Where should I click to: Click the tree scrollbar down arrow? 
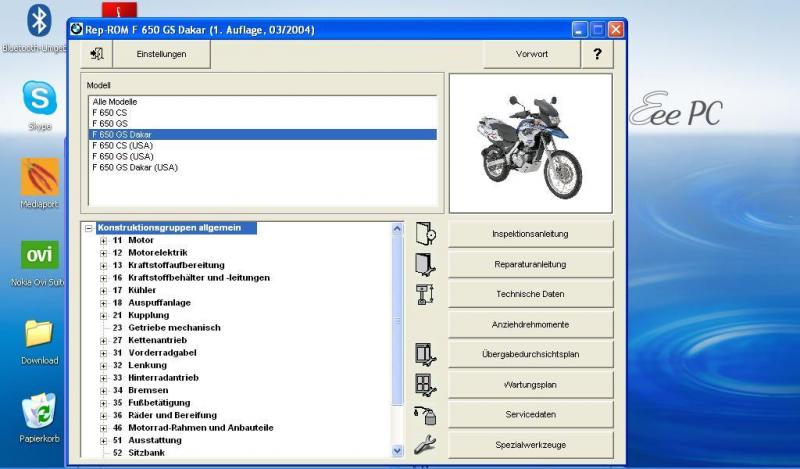pos(396,451)
